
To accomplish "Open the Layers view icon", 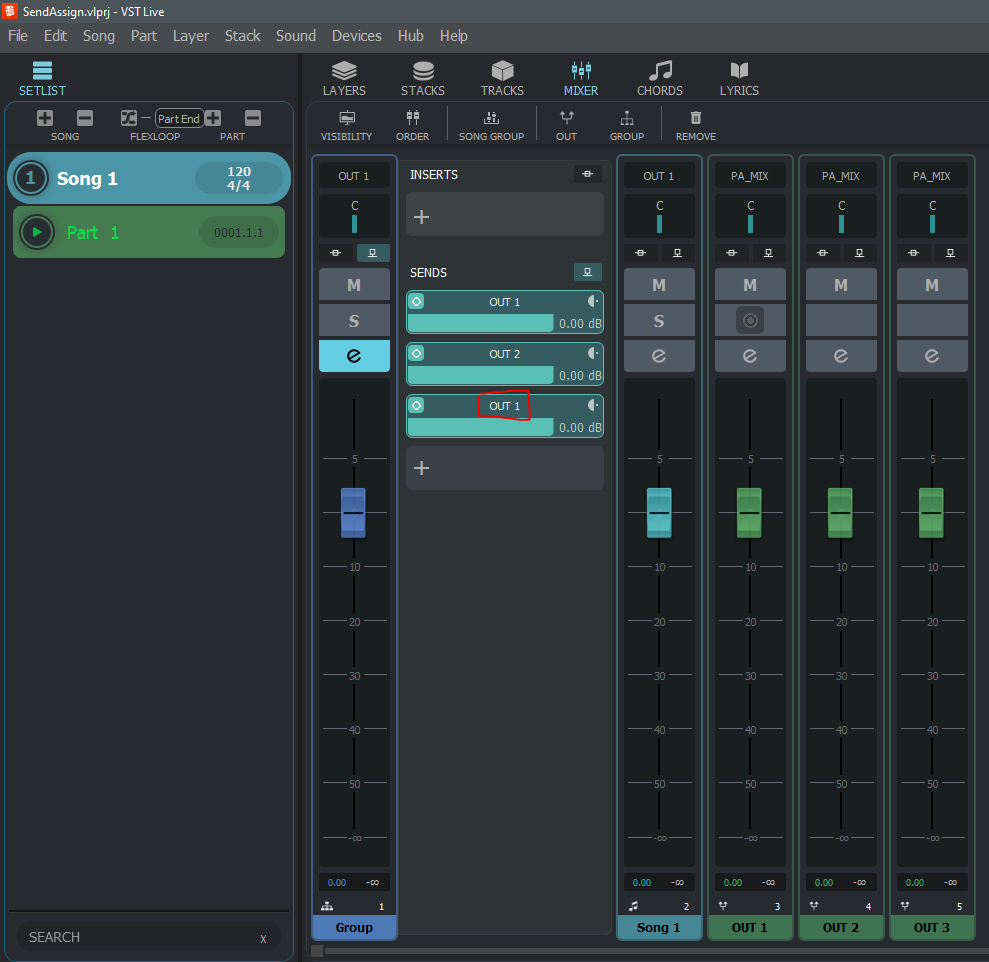I will coord(344,71).
